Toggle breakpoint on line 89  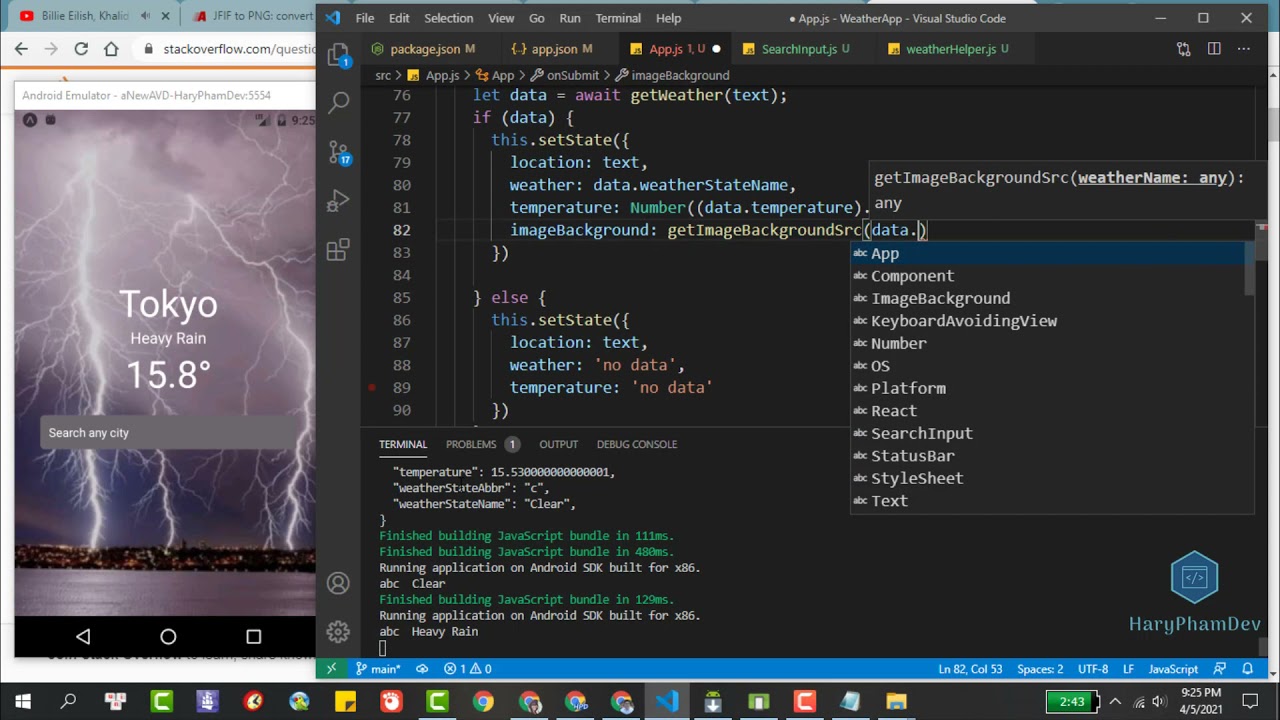tap(371, 387)
